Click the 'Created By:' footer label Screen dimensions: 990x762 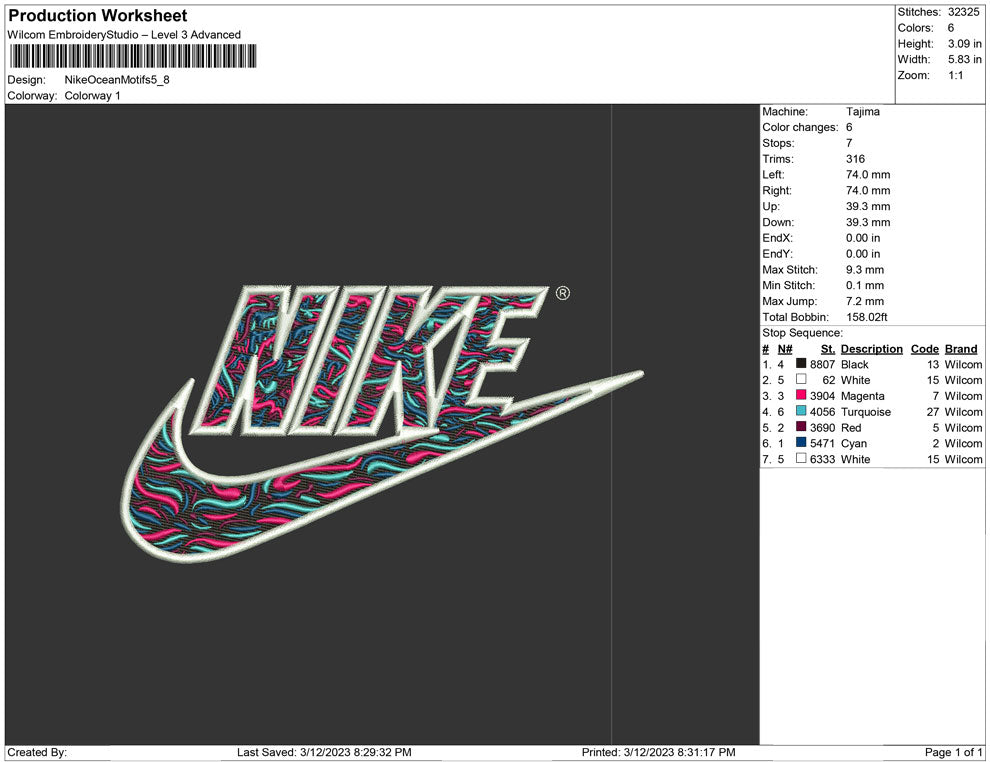(37, 752)
